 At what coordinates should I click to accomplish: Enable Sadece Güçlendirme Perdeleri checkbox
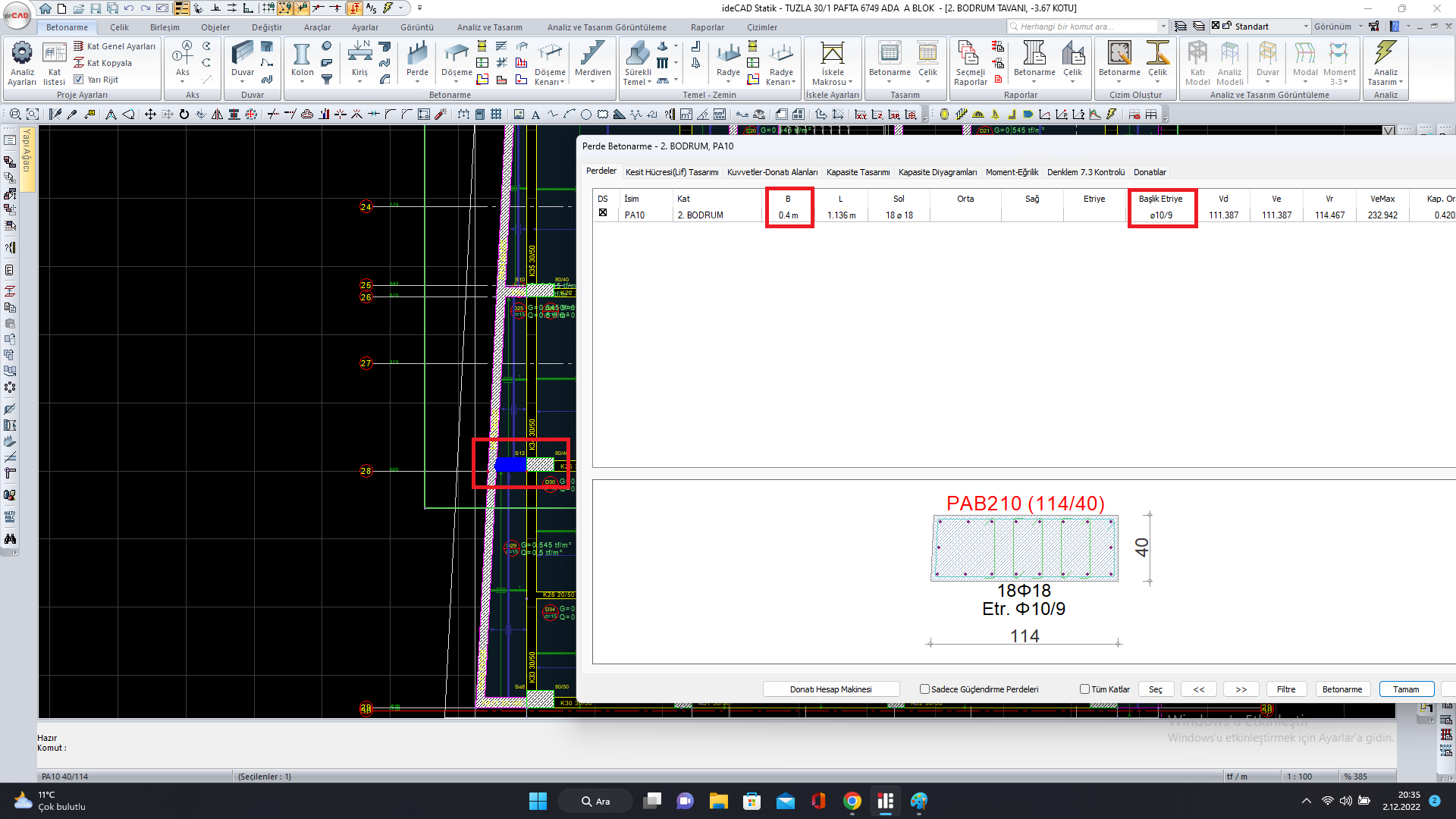click(x=924, y=689)
